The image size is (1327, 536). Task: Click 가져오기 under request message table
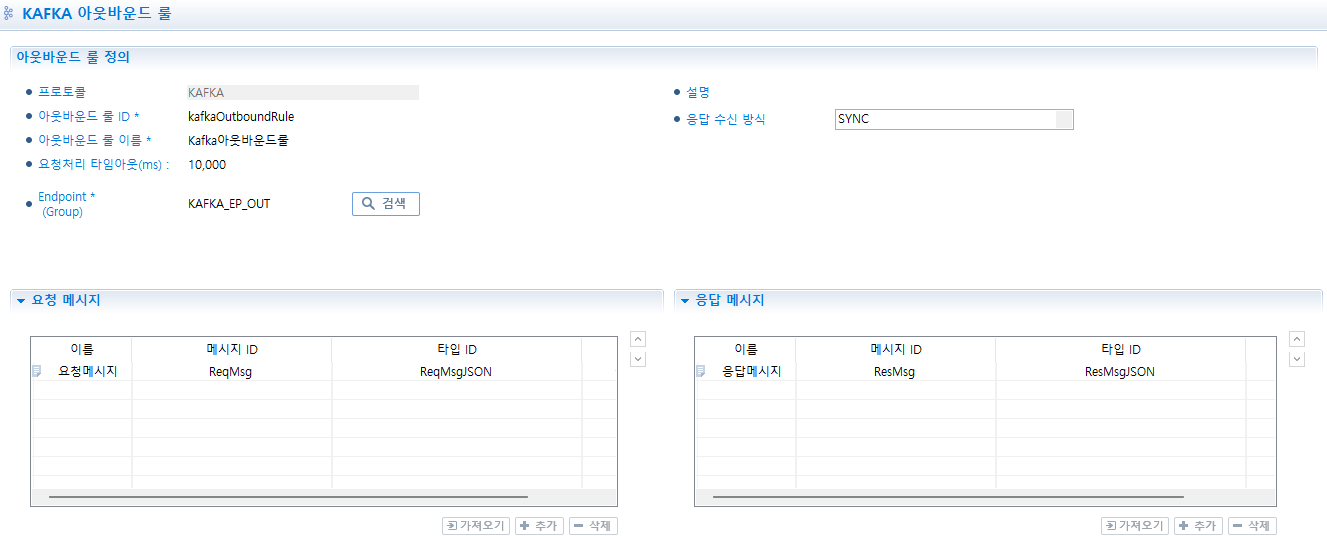476,525
